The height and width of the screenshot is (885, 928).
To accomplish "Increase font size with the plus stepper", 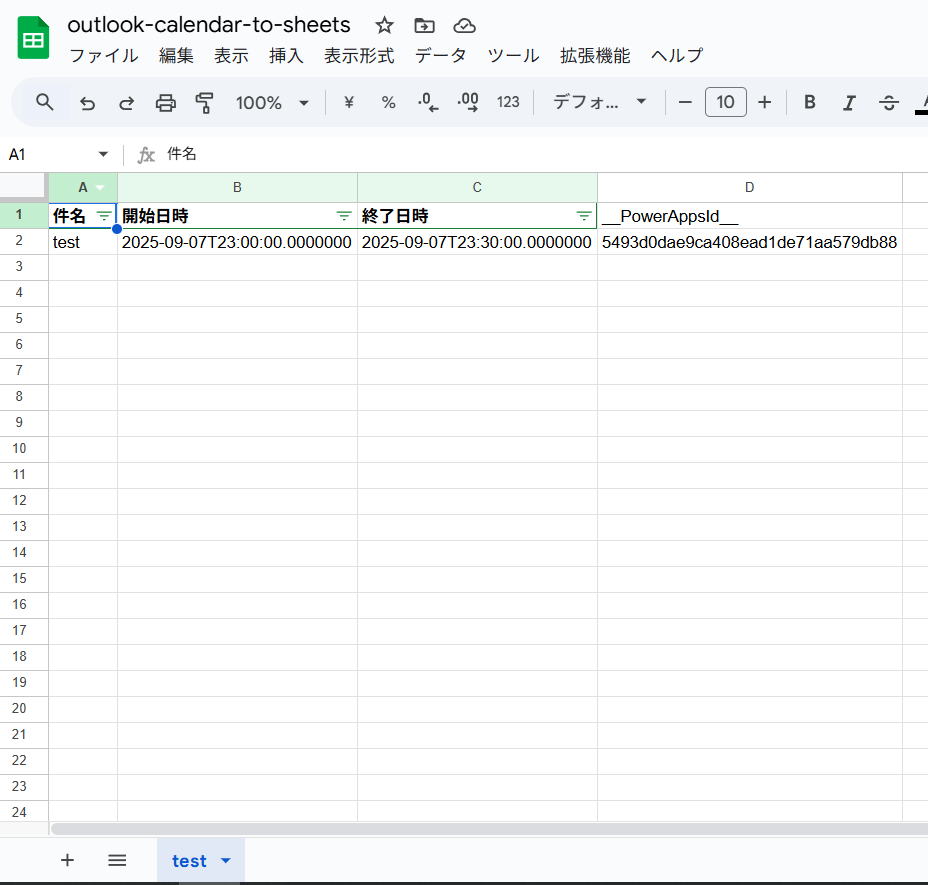I will (764, 102).
